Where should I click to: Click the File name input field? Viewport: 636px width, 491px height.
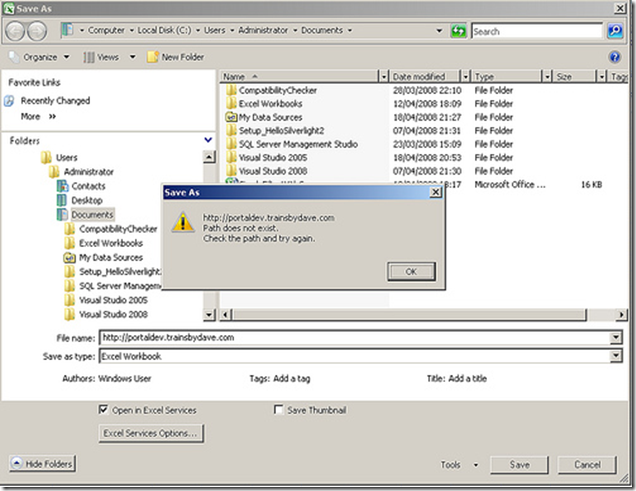pyautogui.click(x=355, y=338)
